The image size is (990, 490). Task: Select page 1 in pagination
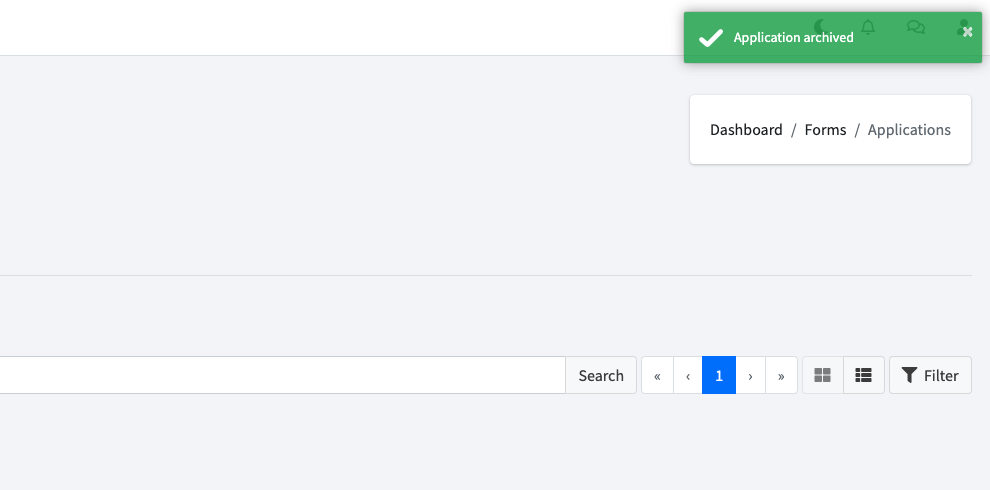pos(719,376)
